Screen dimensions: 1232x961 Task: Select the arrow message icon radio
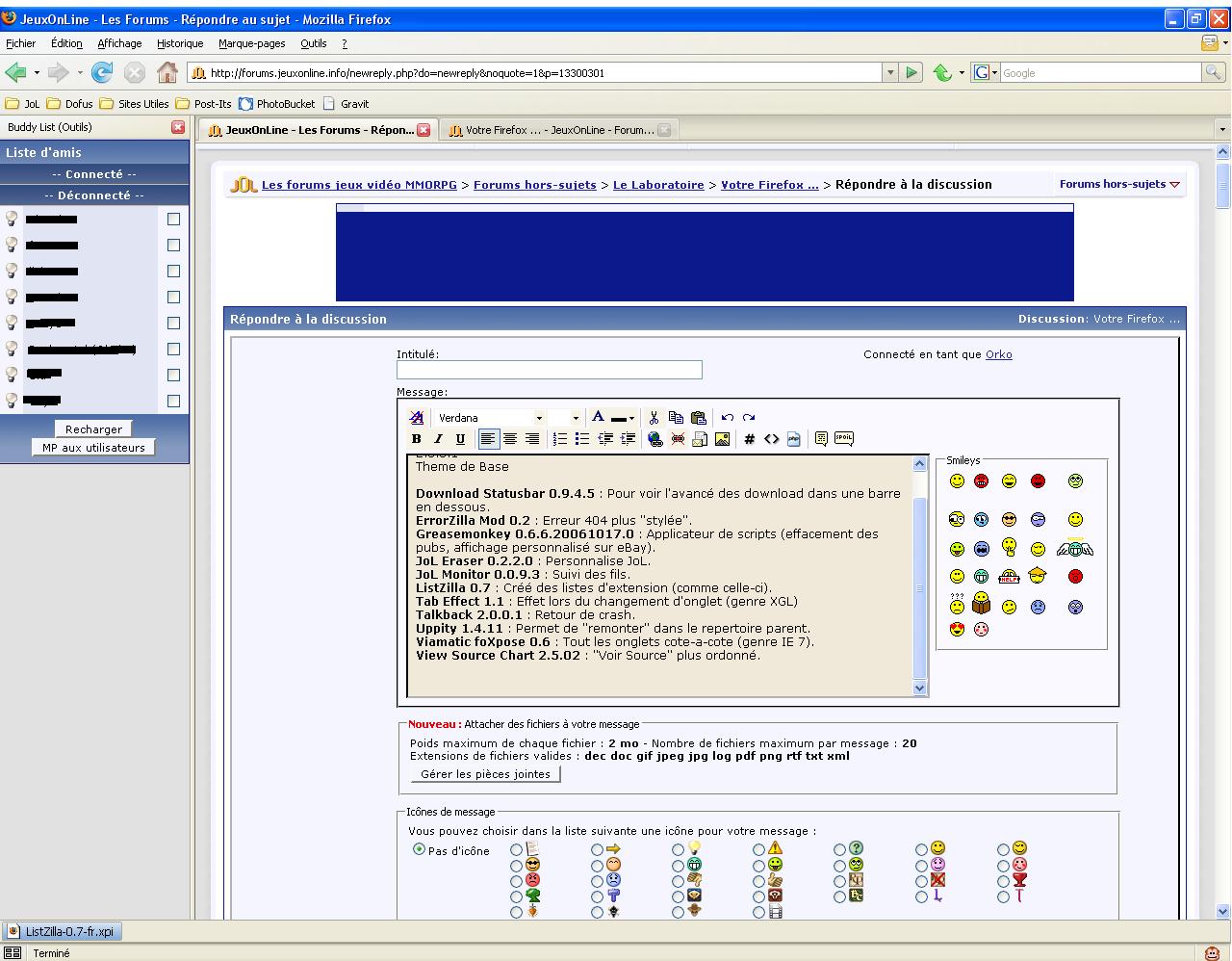[x=597, y=849]
